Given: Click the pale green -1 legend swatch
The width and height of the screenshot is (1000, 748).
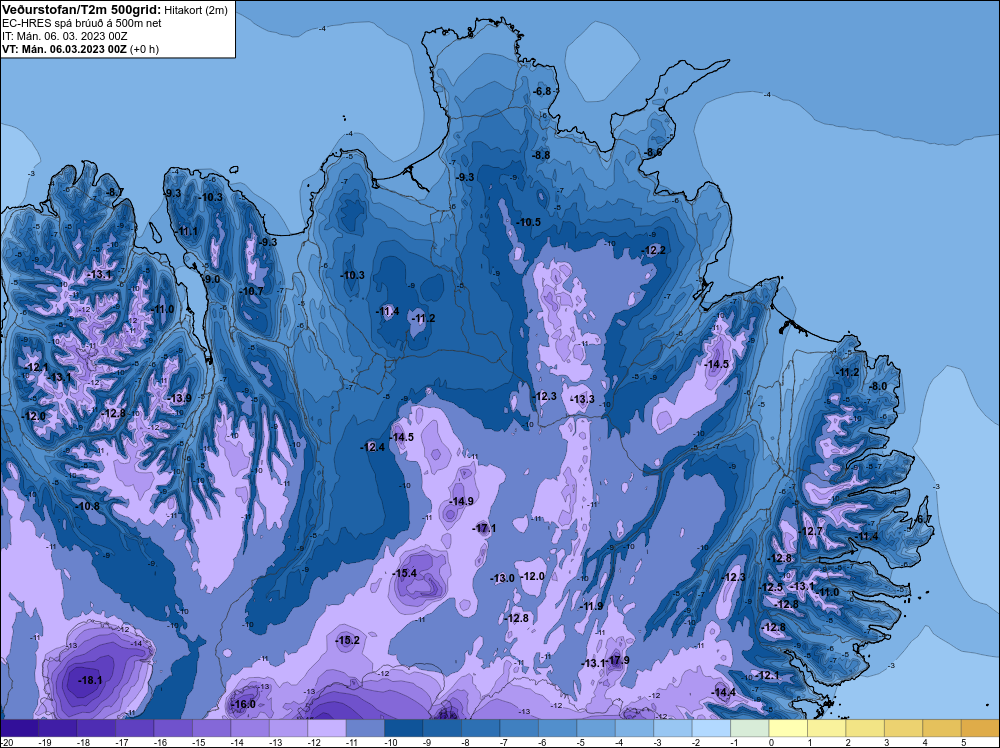Looking at the screenshot, I should coord(749,728).
